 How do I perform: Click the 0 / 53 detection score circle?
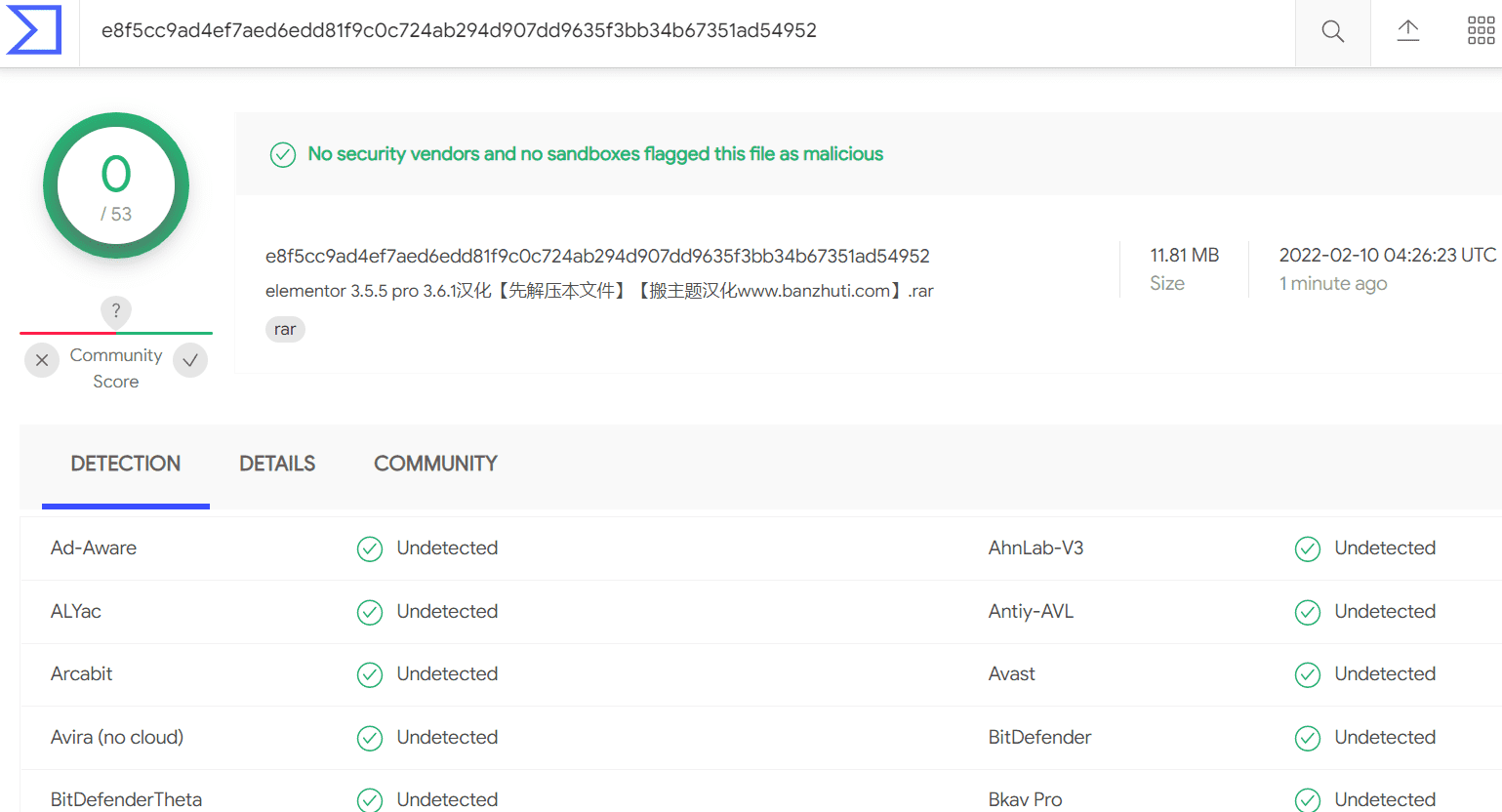(116, 185)
